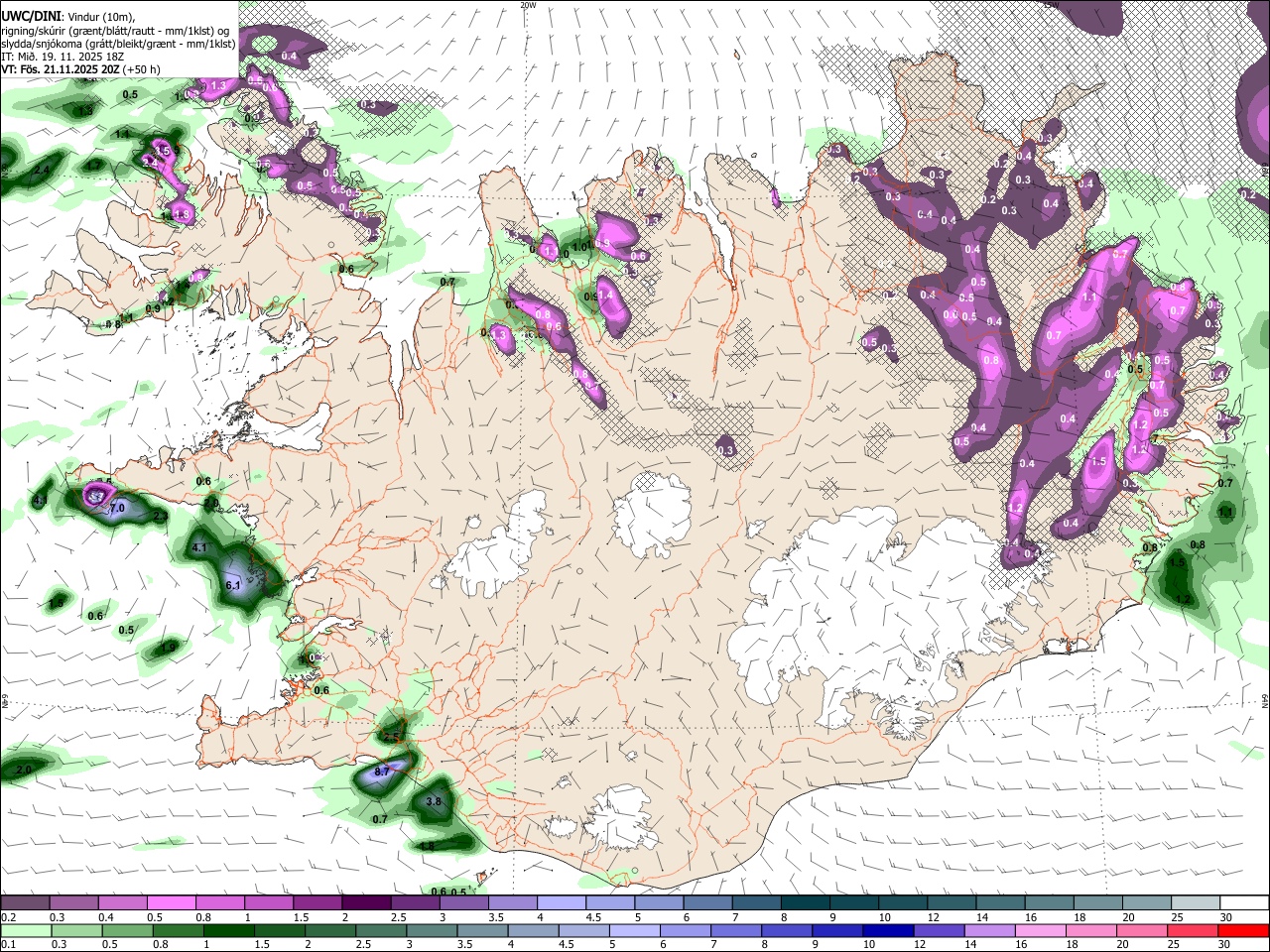
Task: Click the 2.4 precipitation value on the map
Action: pyautogui.click(x=42, y=171)
